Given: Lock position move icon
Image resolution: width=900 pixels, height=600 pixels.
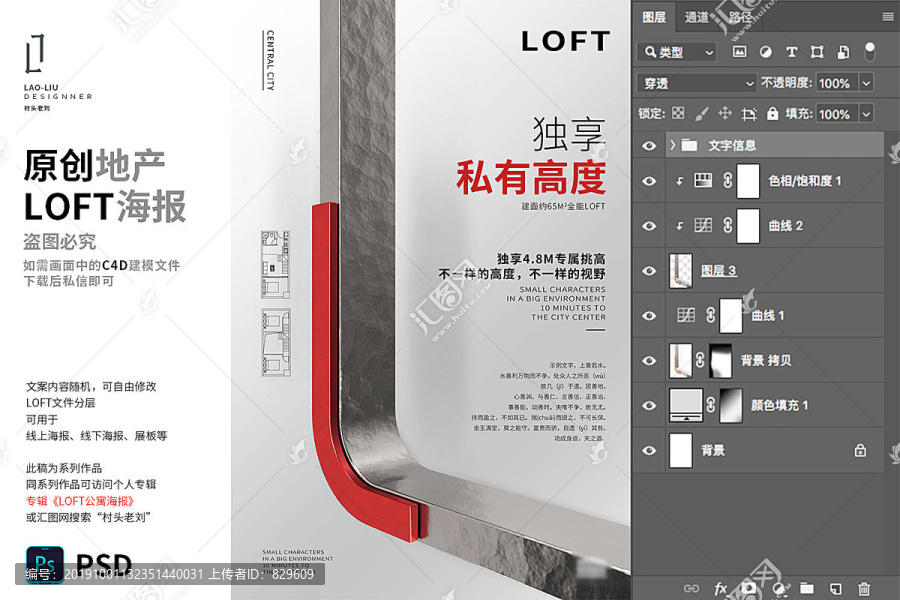Looking at the screenshot, I should (x=725, y=113).
